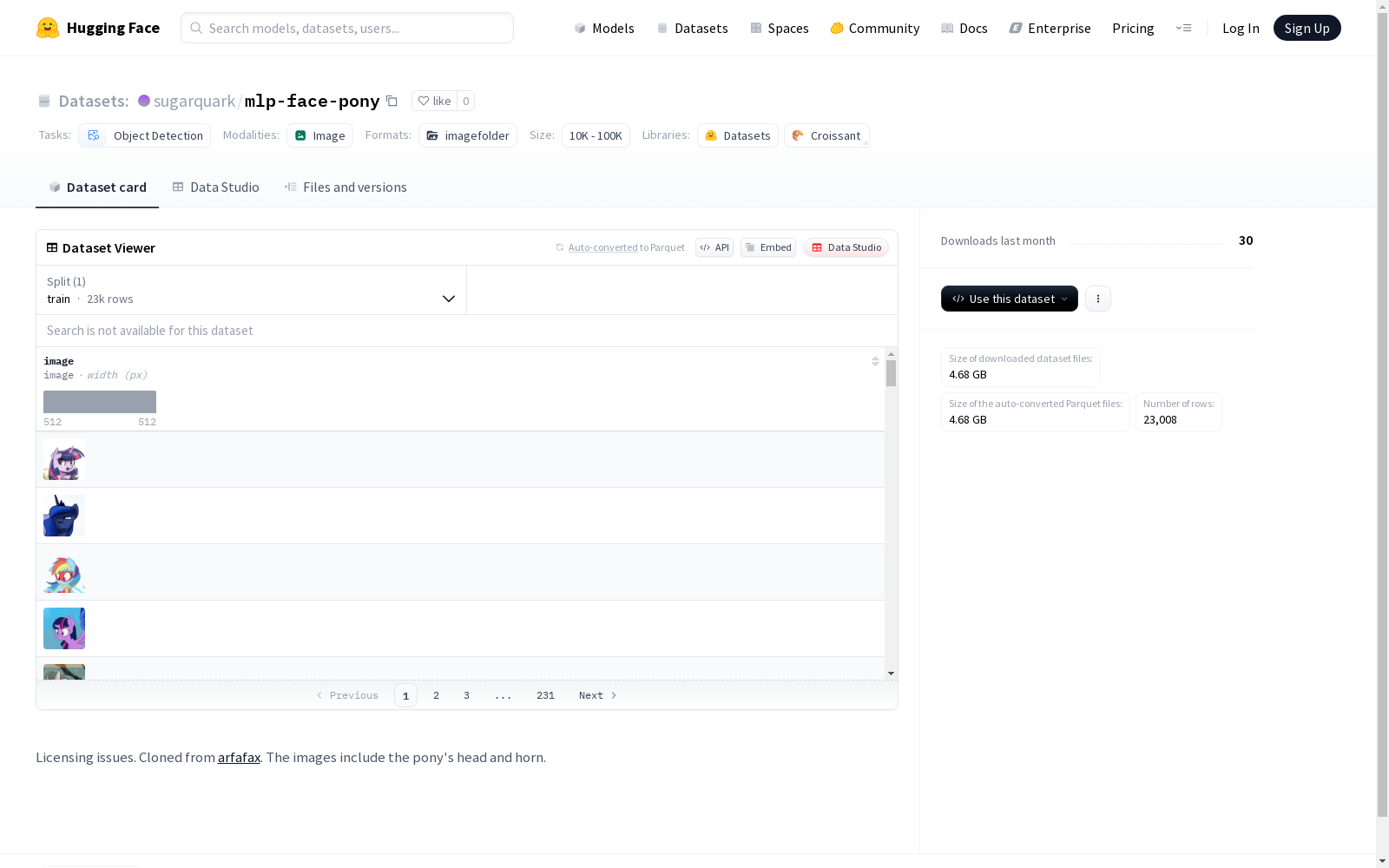The image size is (1389, 868).
Task: Go to page 231
Action: click(x=545, y=695)
